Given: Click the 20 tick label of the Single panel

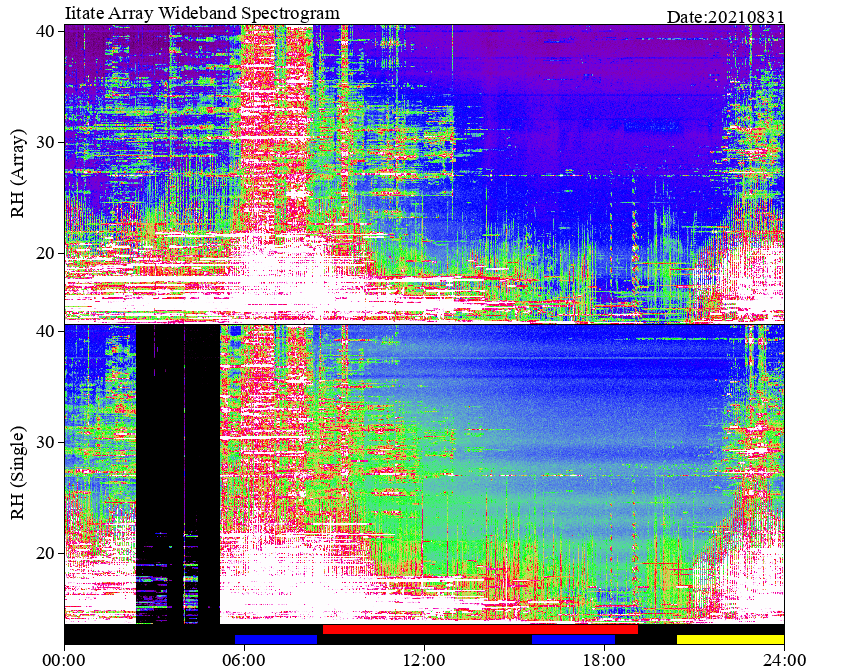Looking at the screenshot, I should point(45,553).
